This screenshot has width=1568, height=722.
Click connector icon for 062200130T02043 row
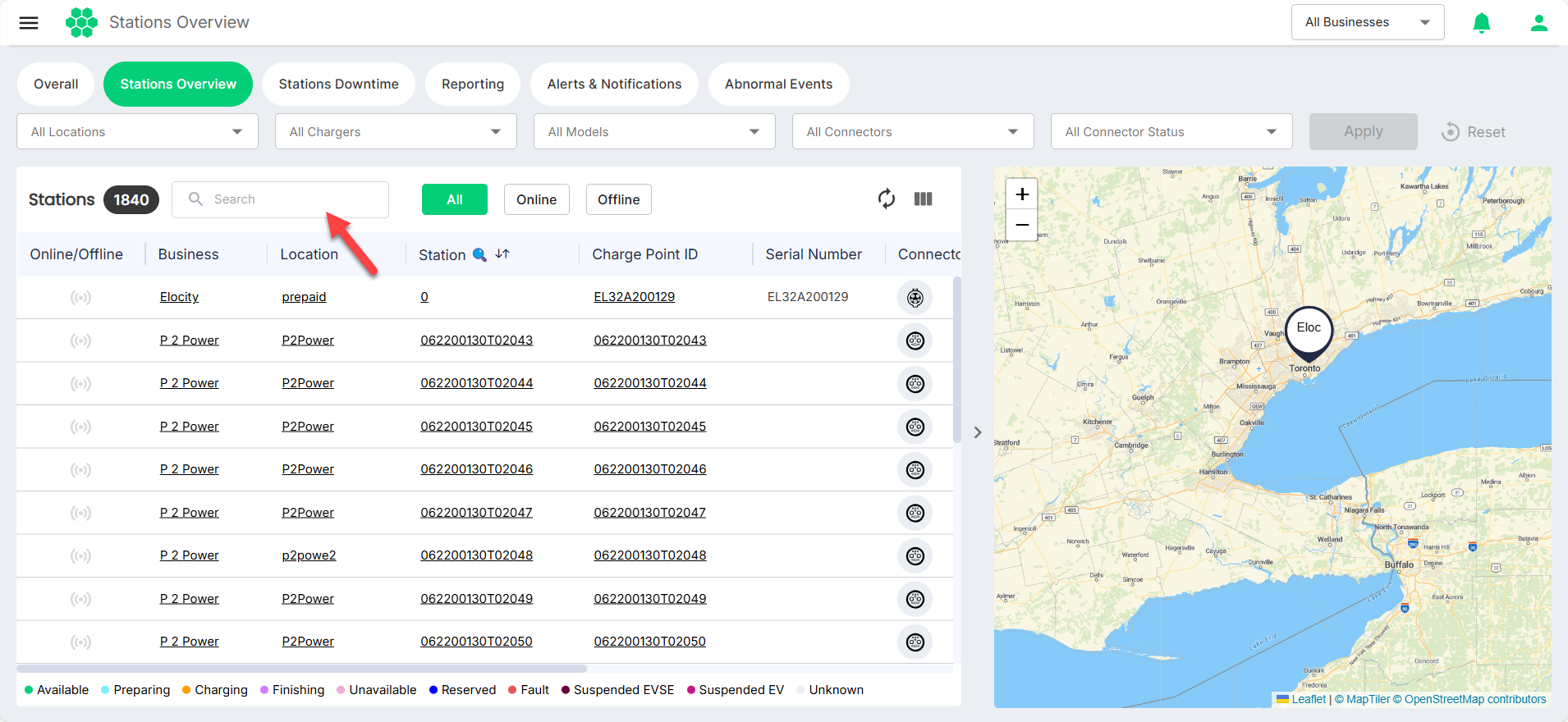[915, 340]
